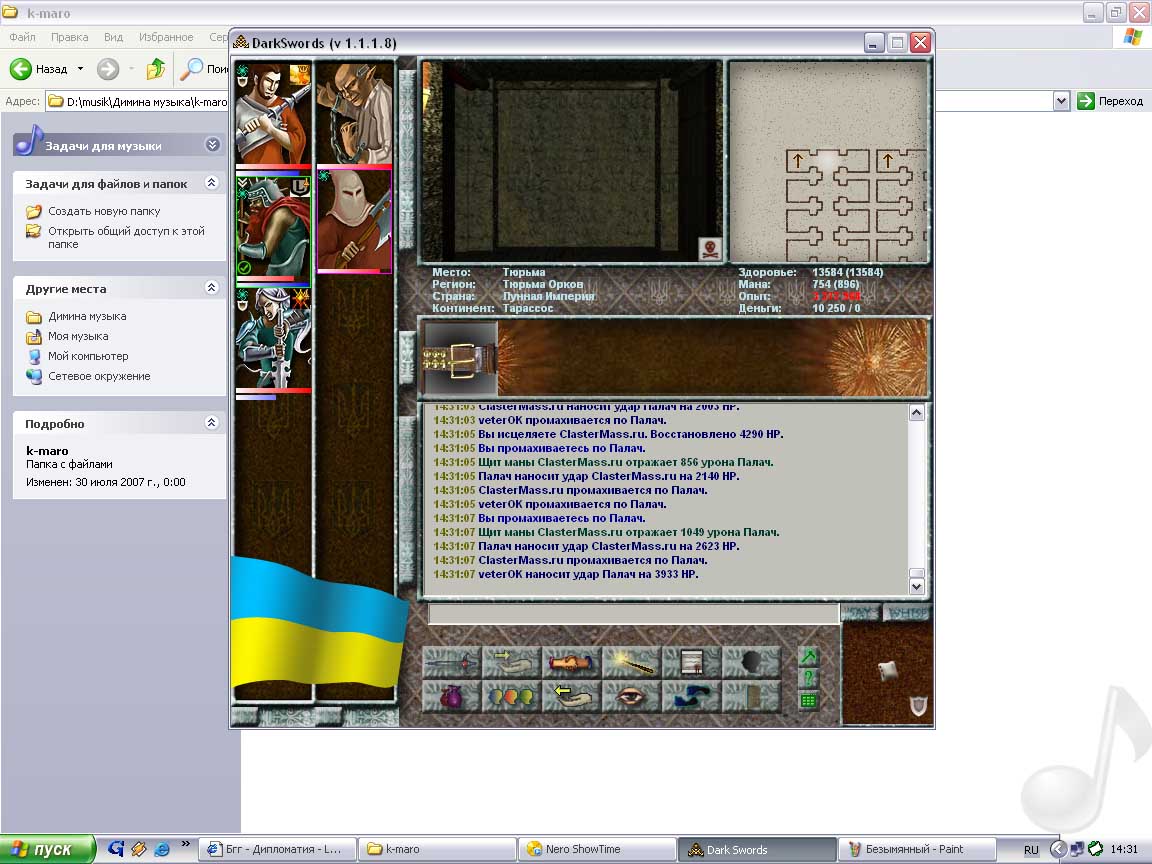The height and width of the screenshot is (864, 1152).
Task: Open the purple bag inventory icon
Action: [452, 696]
